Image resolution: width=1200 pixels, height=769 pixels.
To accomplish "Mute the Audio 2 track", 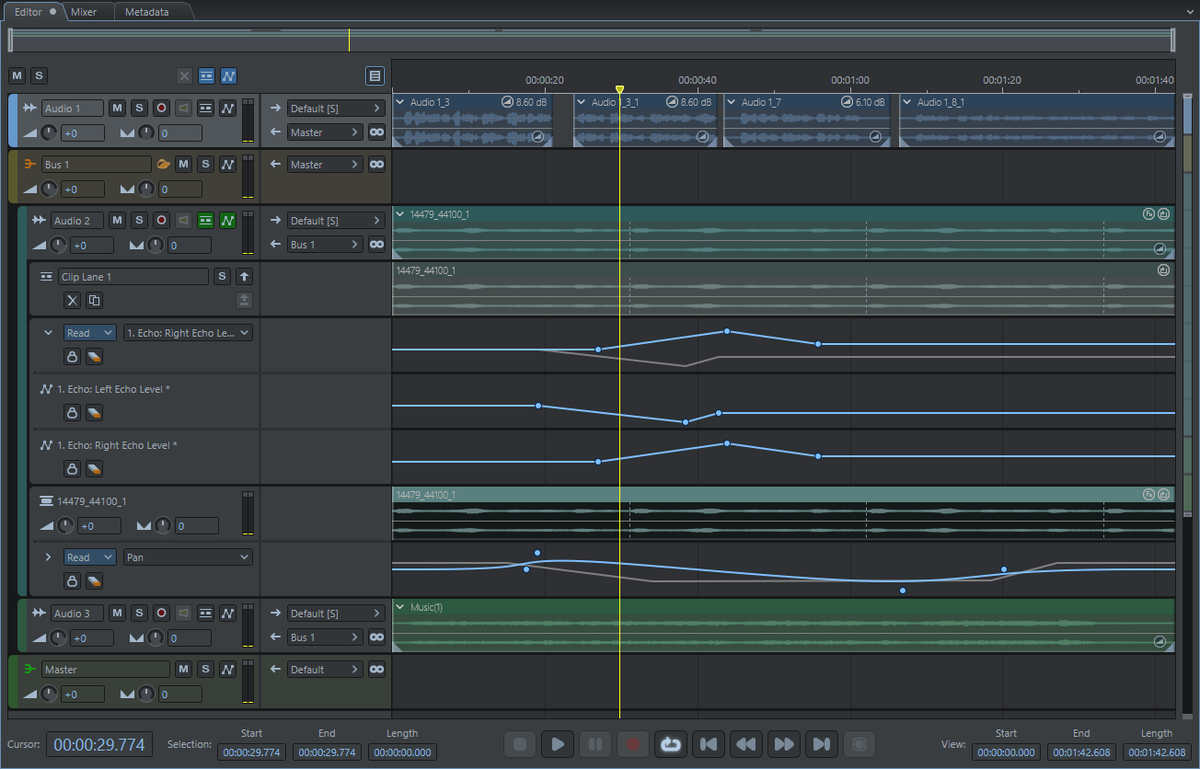I will tap(117, 220).
